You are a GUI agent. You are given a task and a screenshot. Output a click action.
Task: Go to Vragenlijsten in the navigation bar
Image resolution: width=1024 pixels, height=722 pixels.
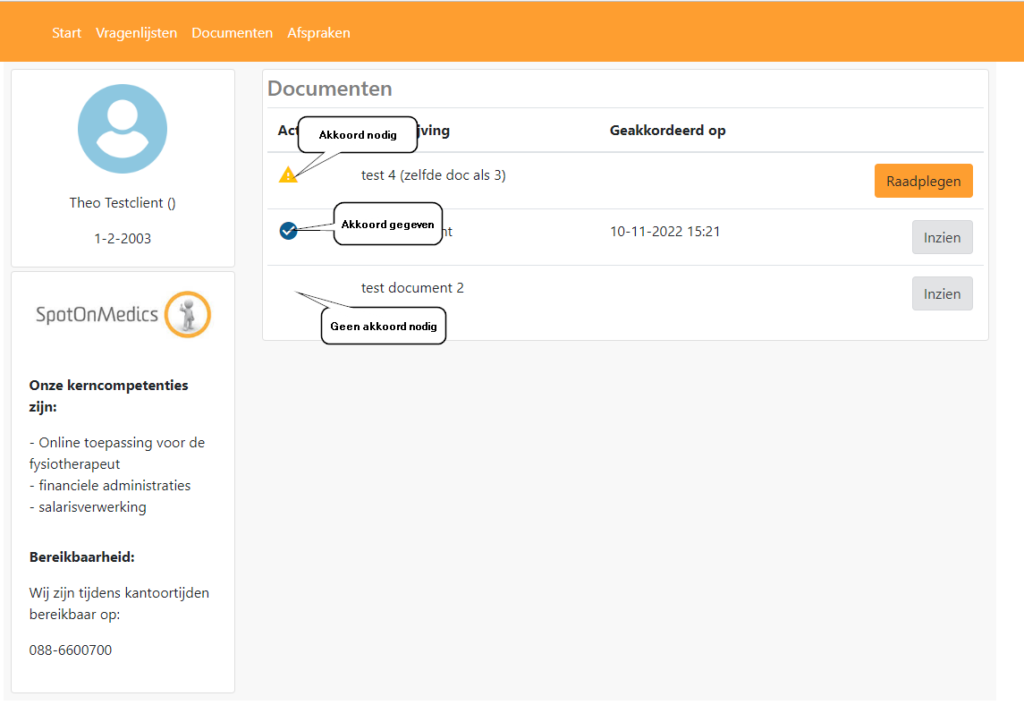click(x=136, y=33)
